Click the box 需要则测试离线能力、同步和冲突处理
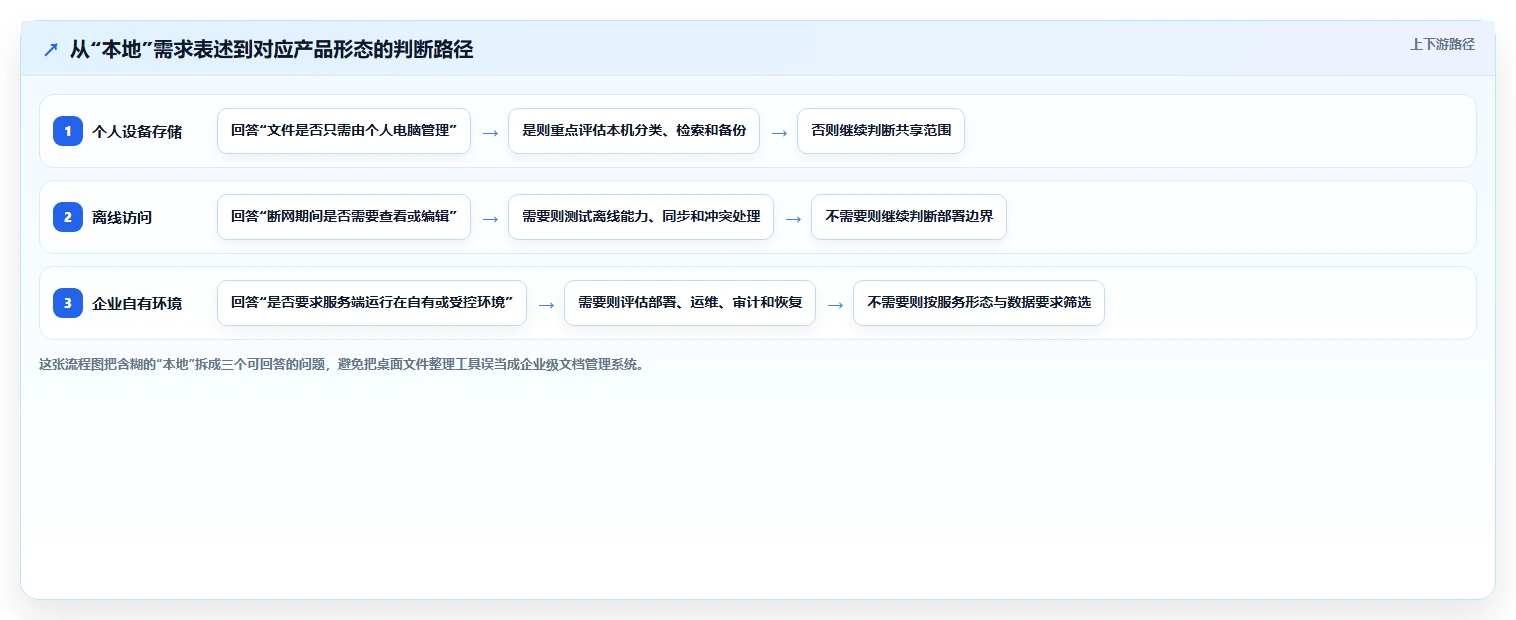Image resolution: width=1516 pixels, height=620 pixels. coord(641,217)
